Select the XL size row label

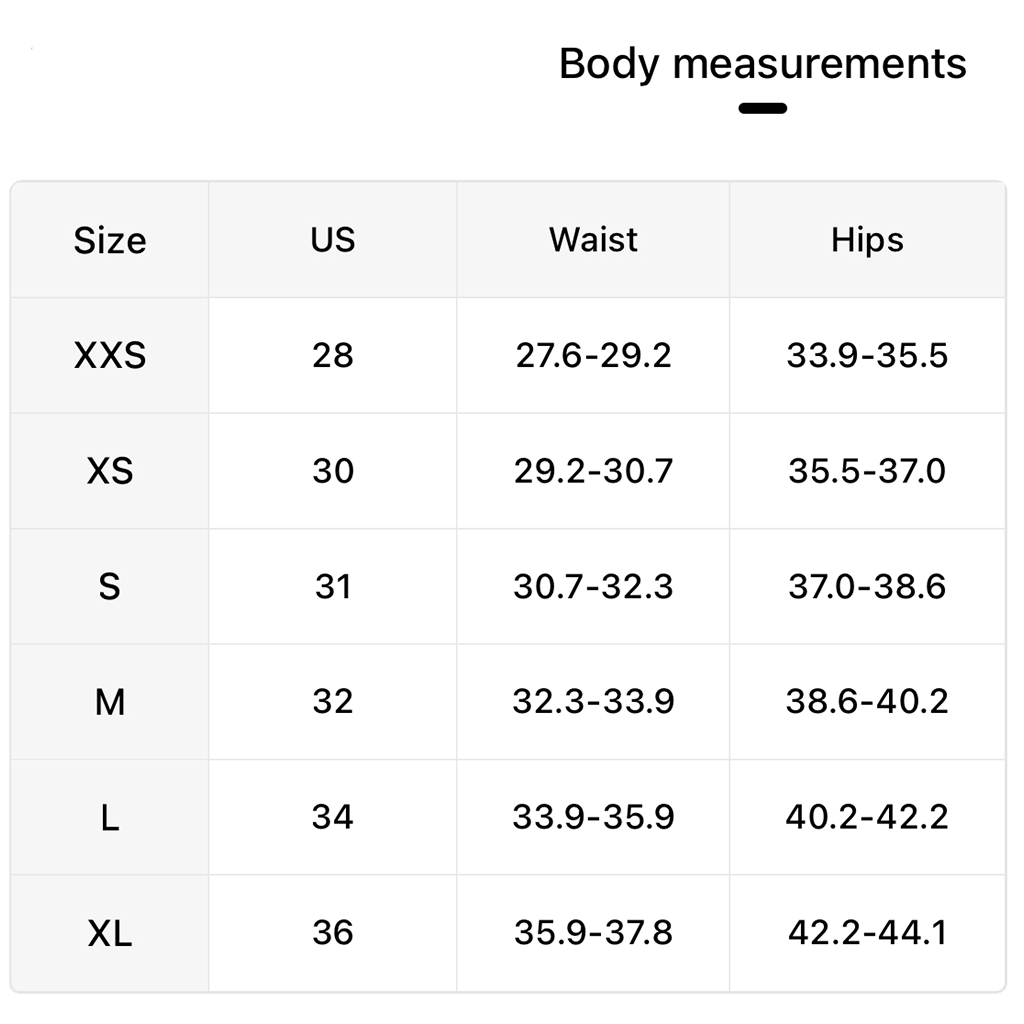[x=110, y=933]
